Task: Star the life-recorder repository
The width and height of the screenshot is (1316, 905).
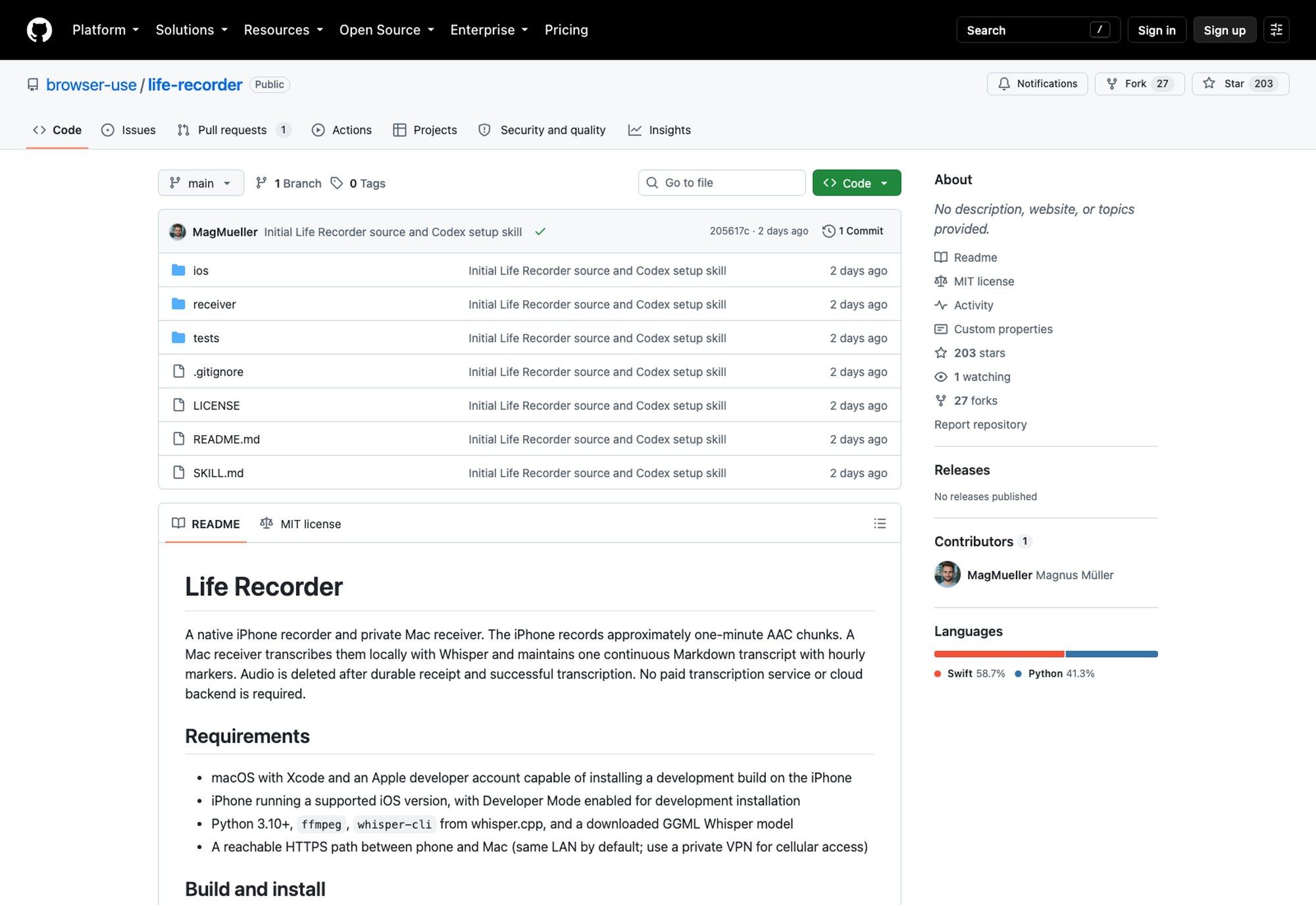Action: click(1240, 84)
